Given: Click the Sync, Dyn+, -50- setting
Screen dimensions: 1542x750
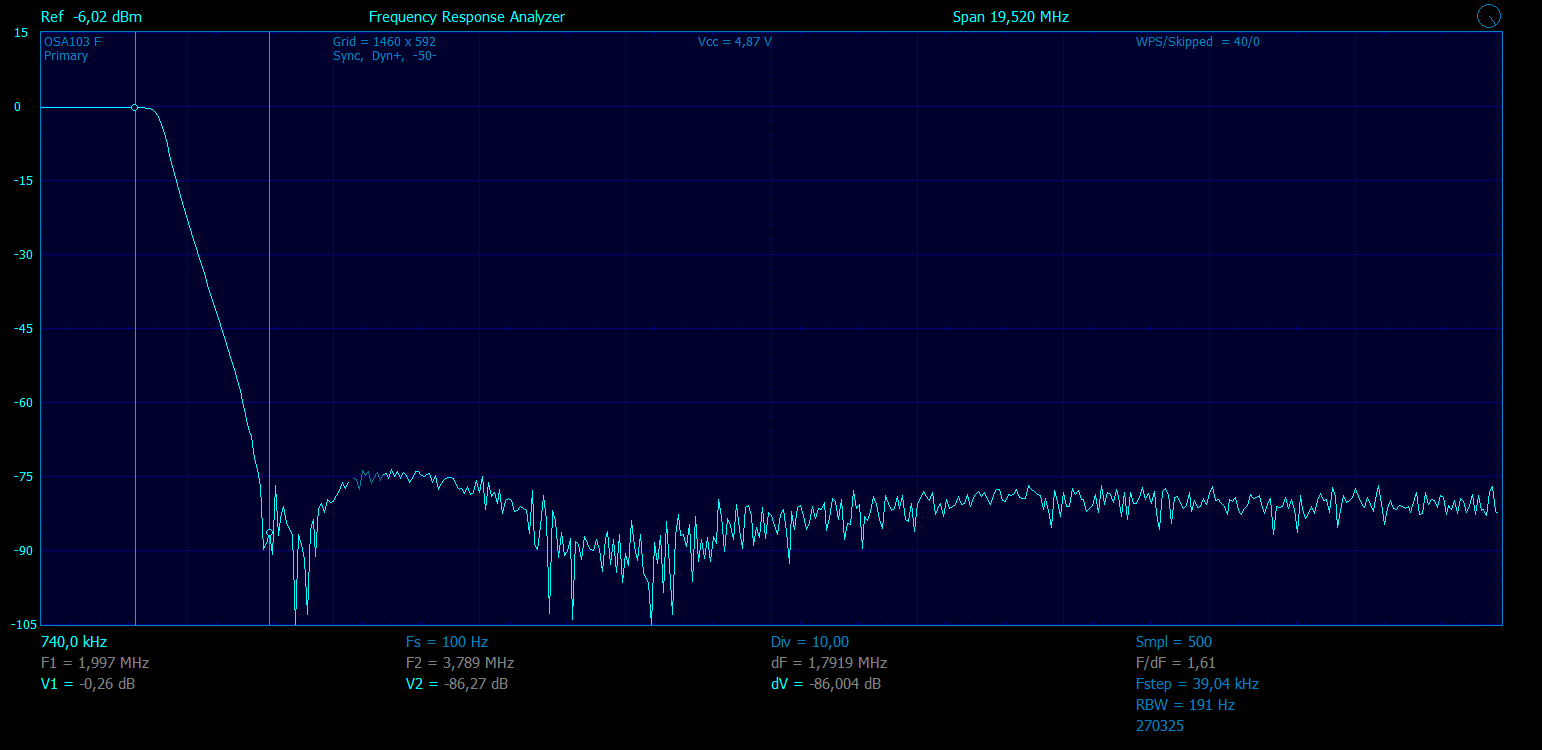Looking at the screenshot, I should (x=384, y=56).
